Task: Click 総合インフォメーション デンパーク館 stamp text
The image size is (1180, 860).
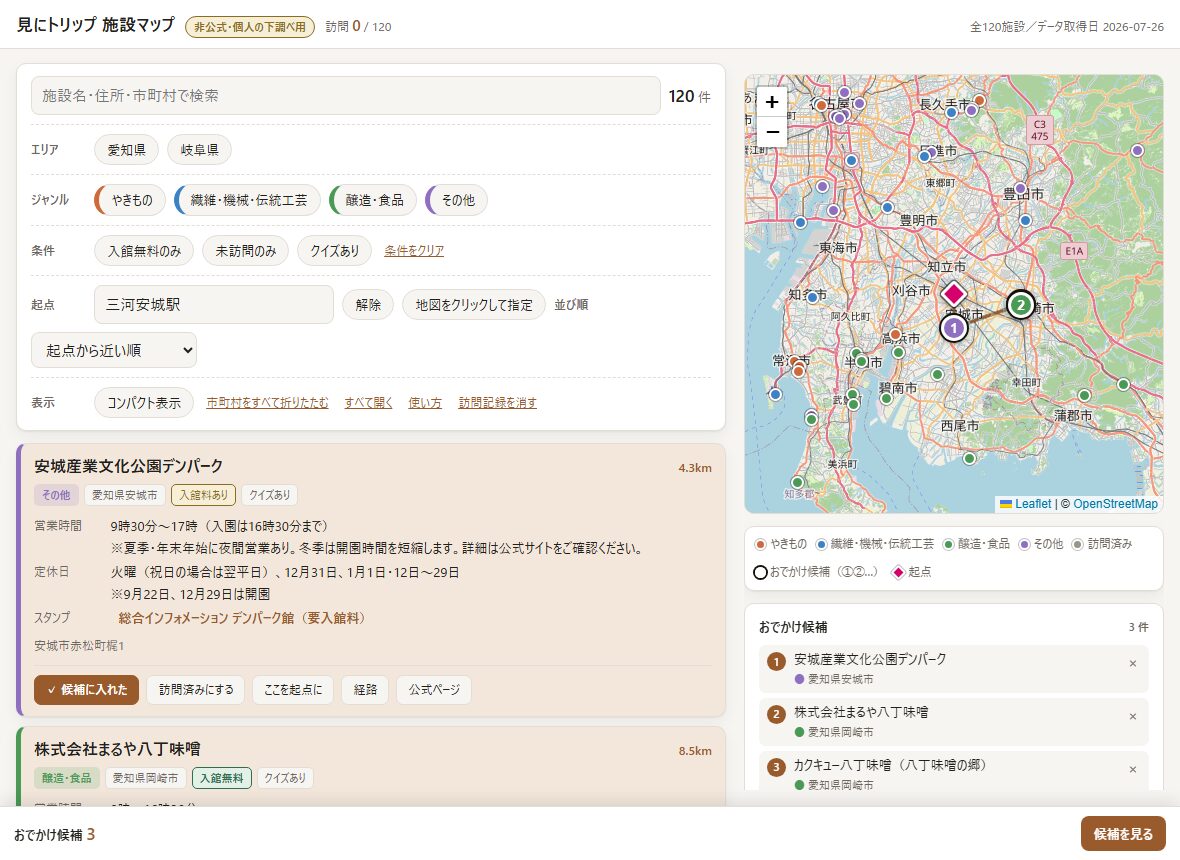Action: coord(245,618)
